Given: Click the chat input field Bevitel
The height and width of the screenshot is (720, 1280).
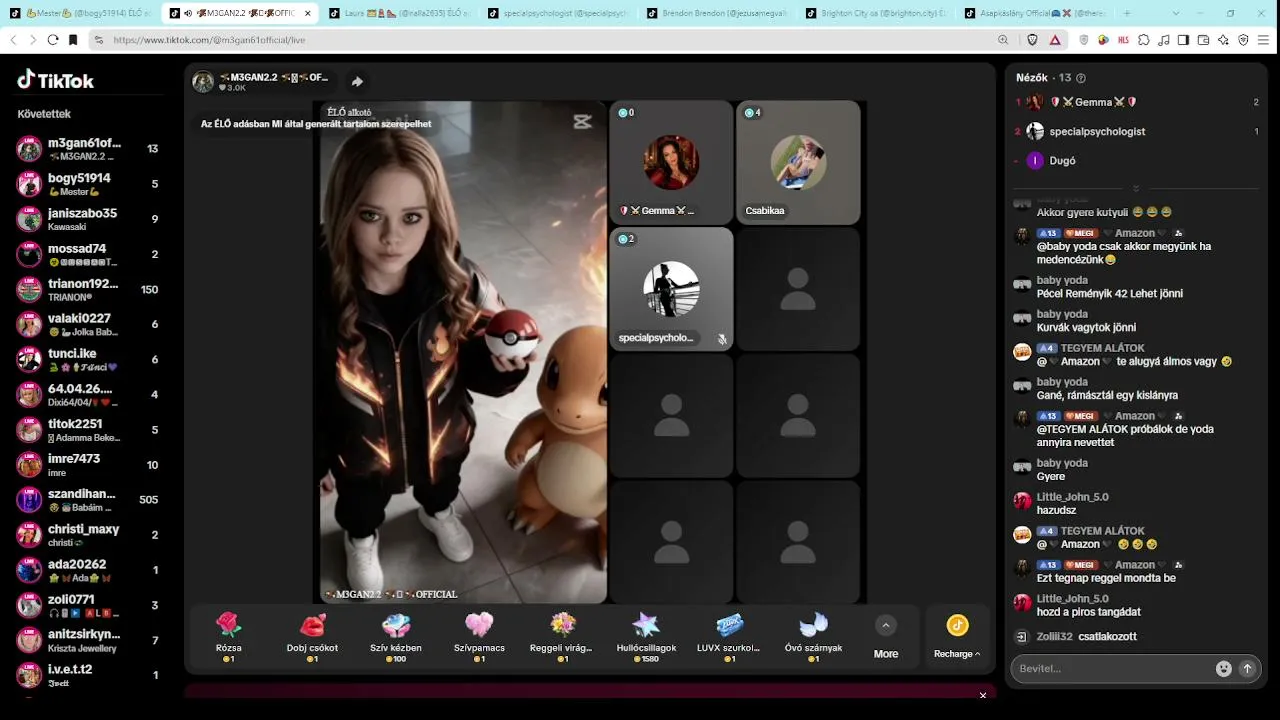Looking at the screenshot, I should coord(1110,669).
